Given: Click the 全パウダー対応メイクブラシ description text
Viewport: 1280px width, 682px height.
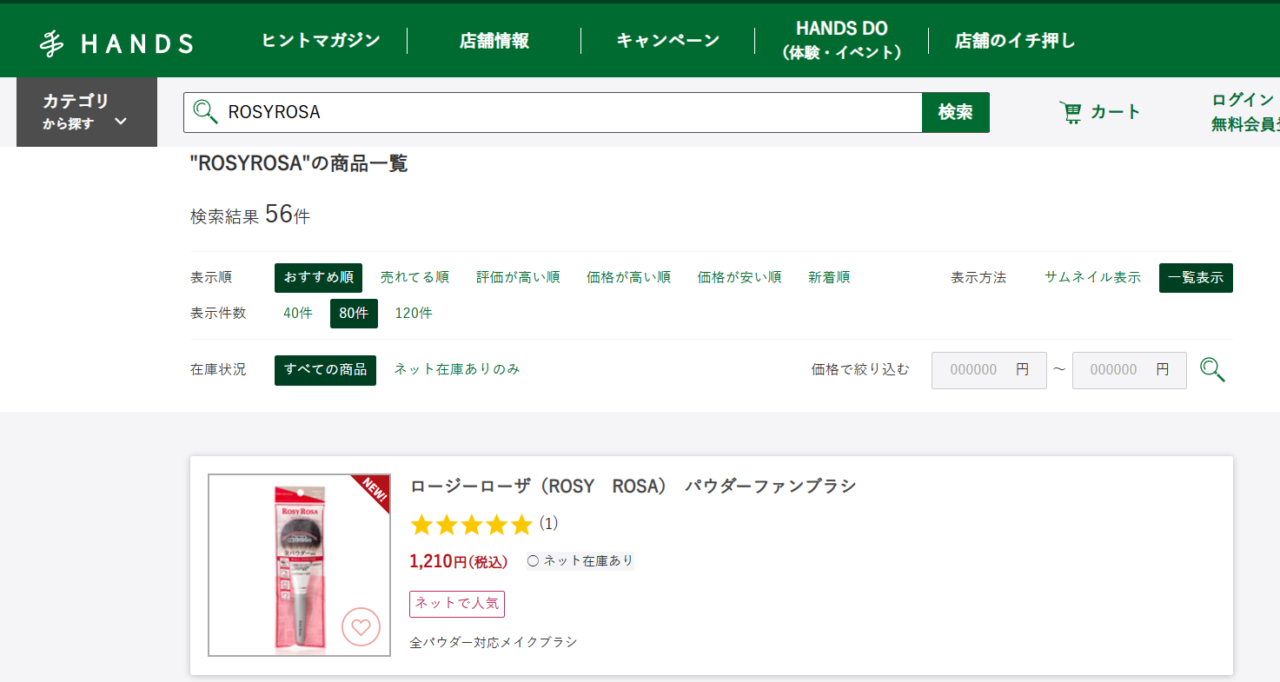Looking at the screenshot, I should pos(494,642).
